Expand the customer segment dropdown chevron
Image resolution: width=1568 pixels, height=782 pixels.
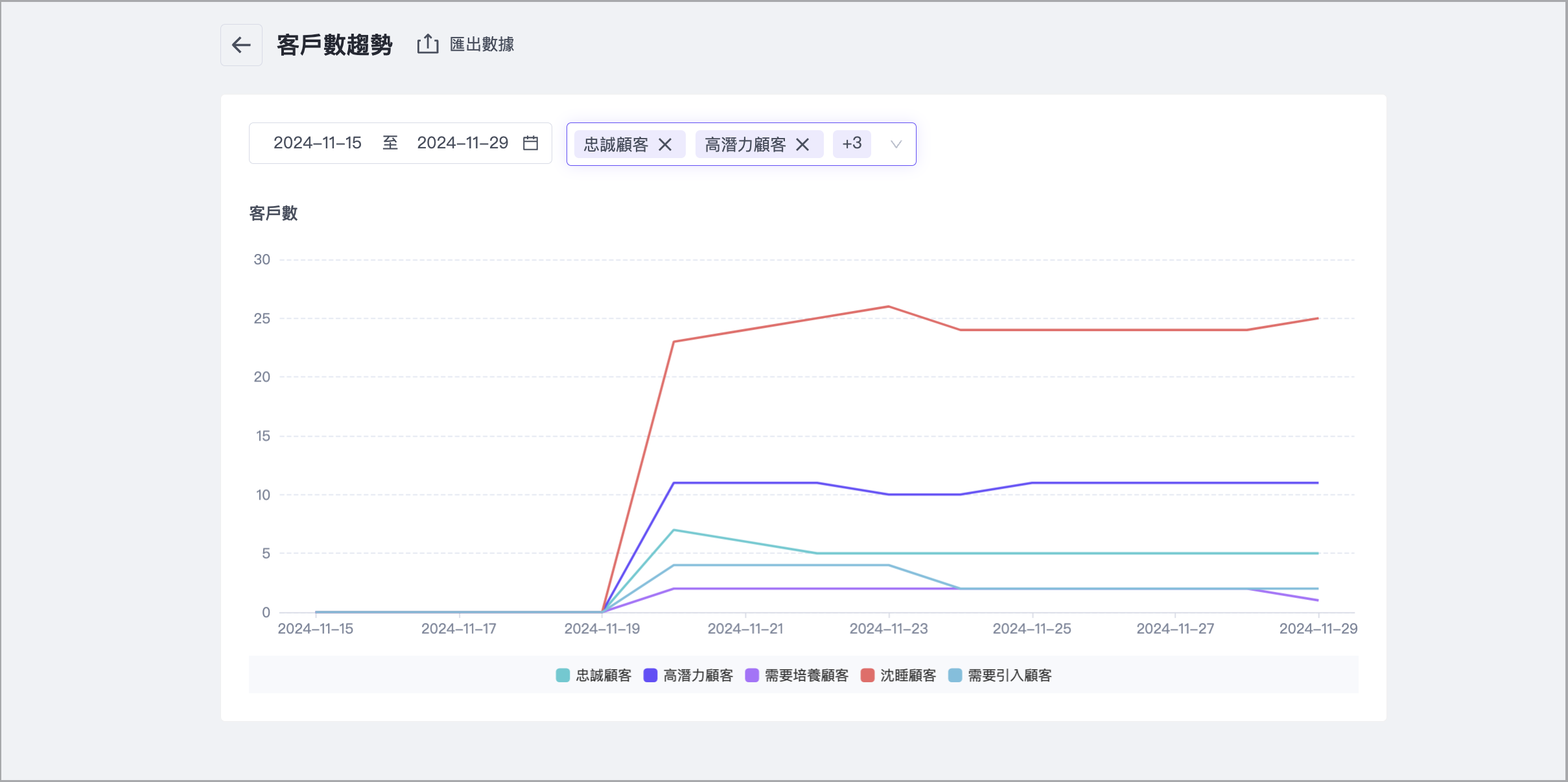point(896,144)
